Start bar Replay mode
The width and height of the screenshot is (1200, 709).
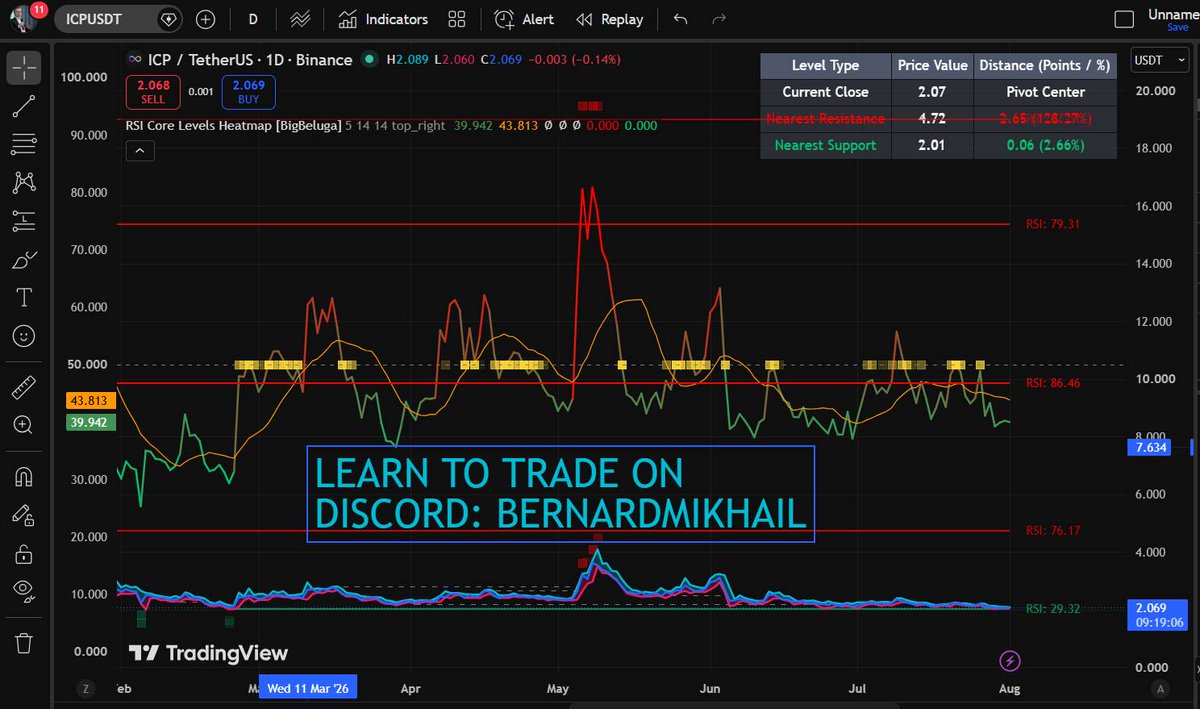610,19
